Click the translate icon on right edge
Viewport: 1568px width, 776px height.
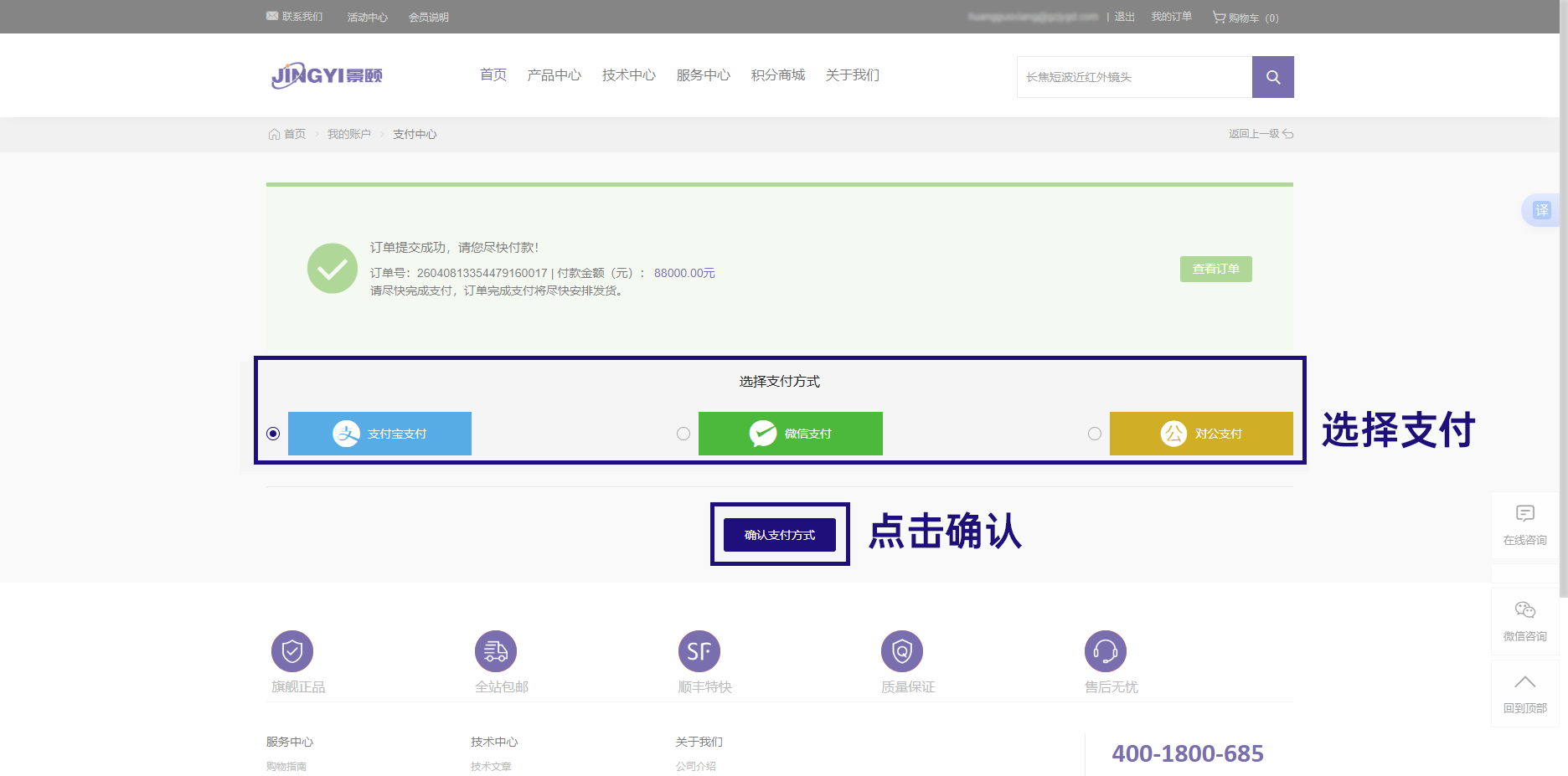point(1541,210)
